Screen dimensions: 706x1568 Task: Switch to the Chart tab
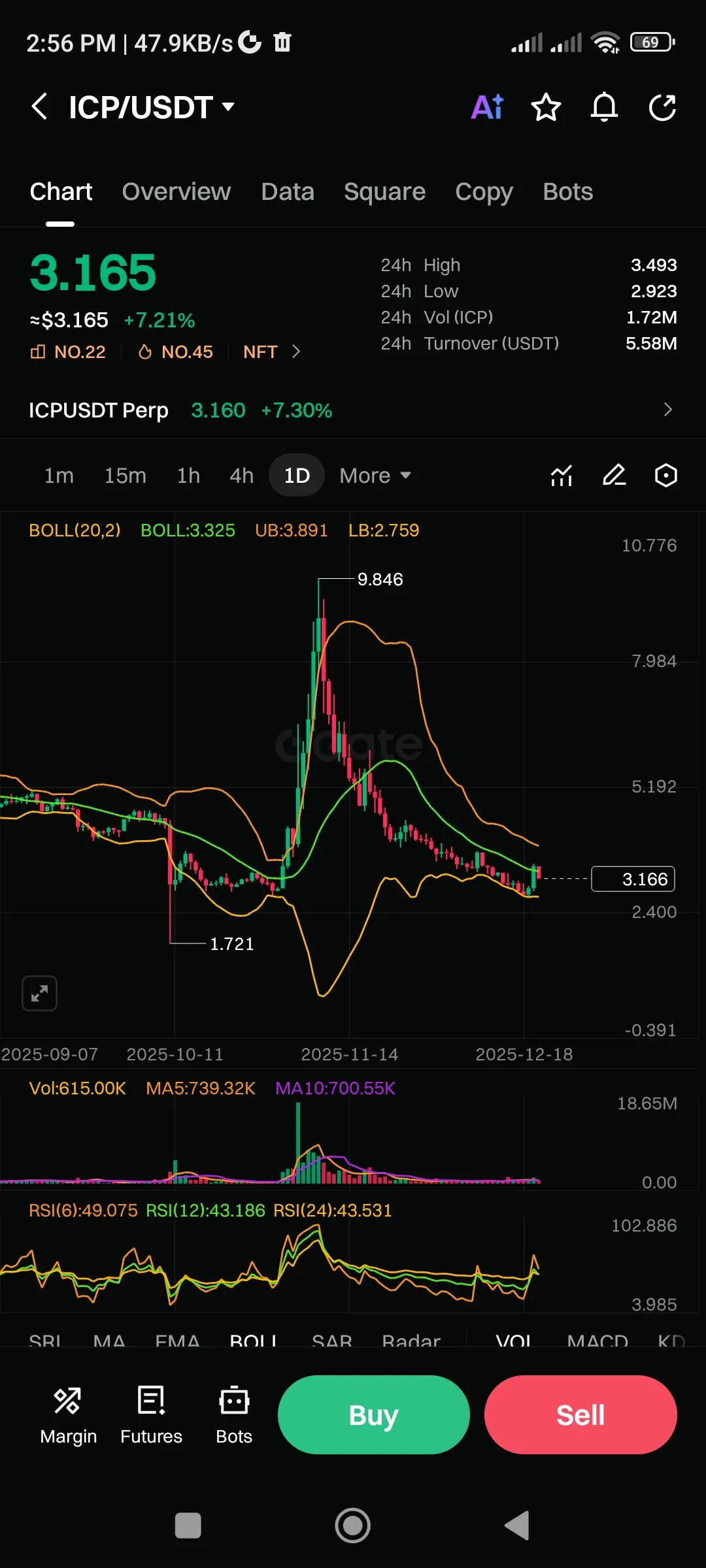coord(61,192)
